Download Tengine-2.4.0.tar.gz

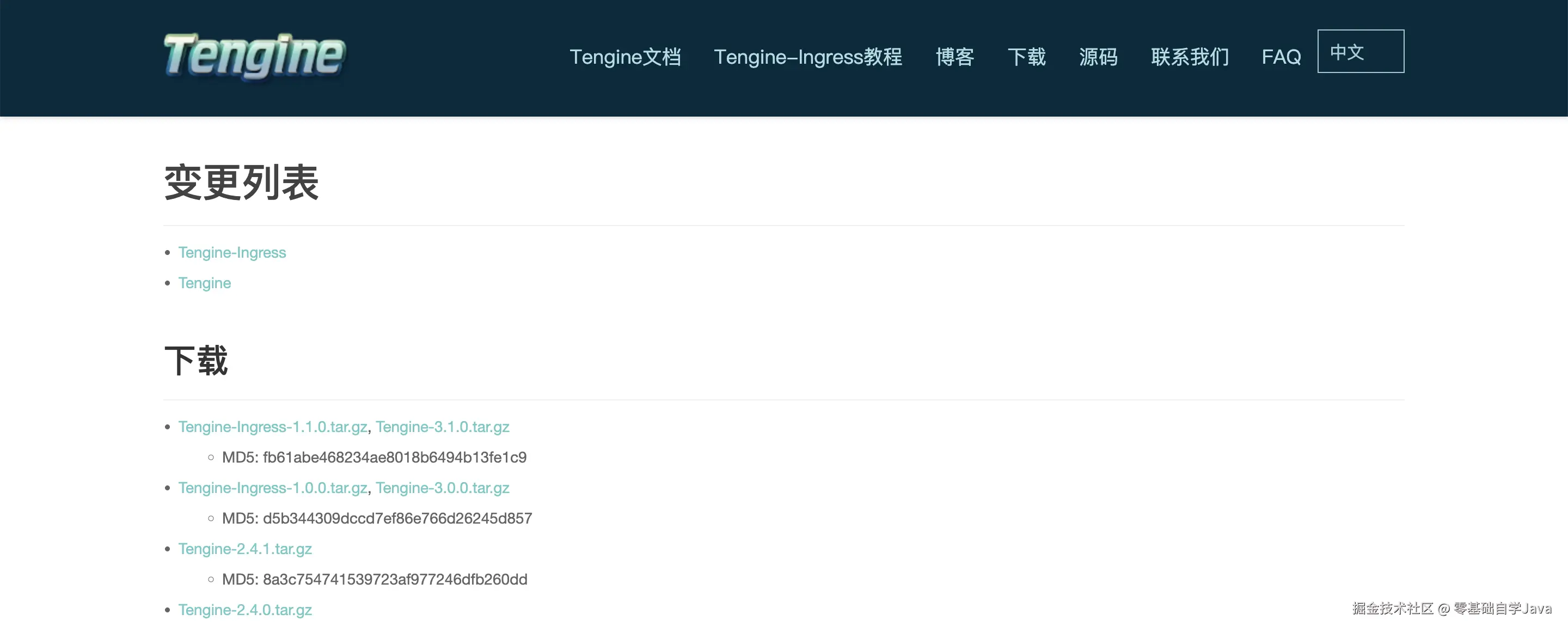point(244,610)
